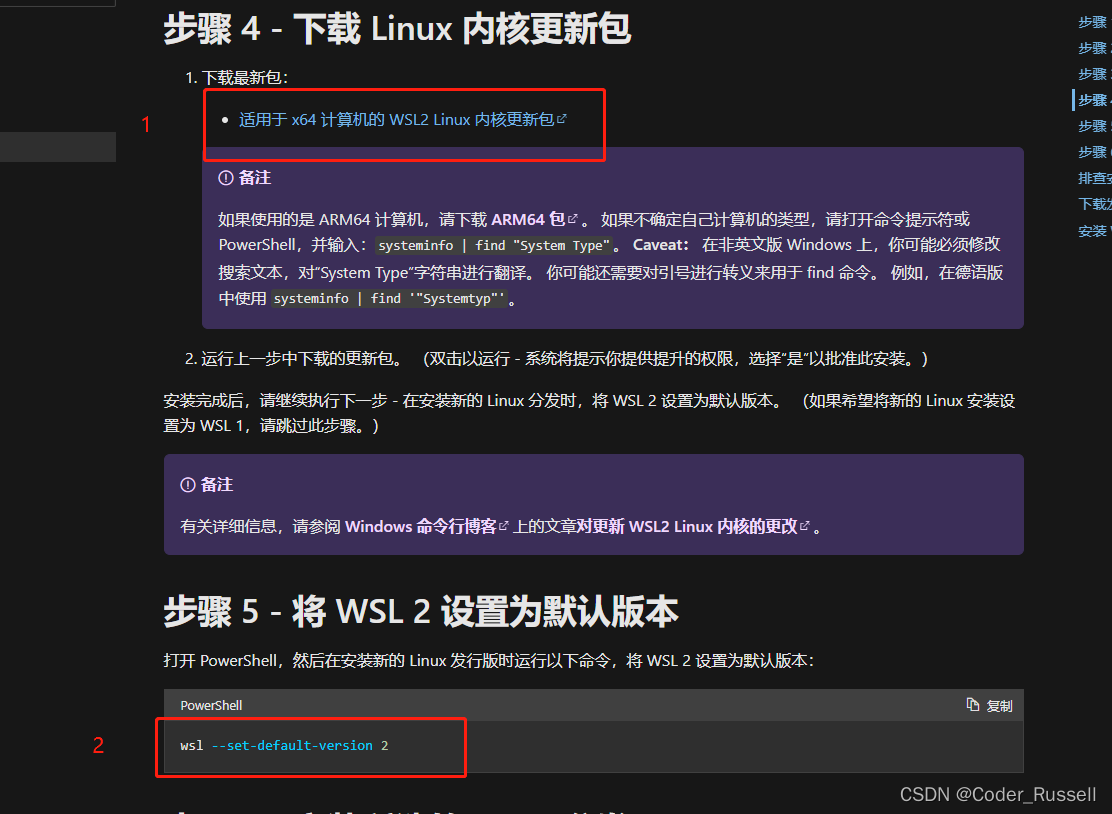The height and width of the screenshot is (814, 1112).
Task: Click the command wsl --set-default-version 2
Action: tap(284, 745)
